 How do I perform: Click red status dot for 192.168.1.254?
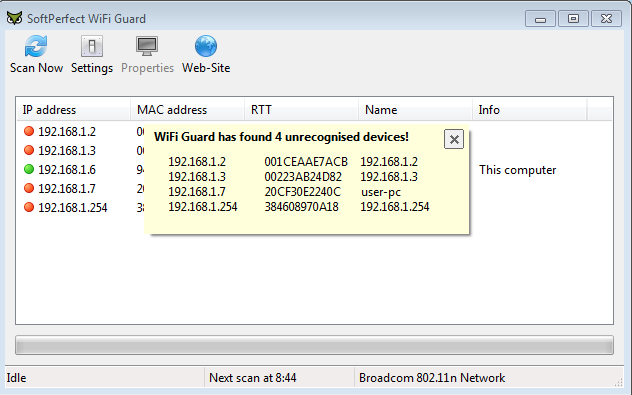coord(29,207)
